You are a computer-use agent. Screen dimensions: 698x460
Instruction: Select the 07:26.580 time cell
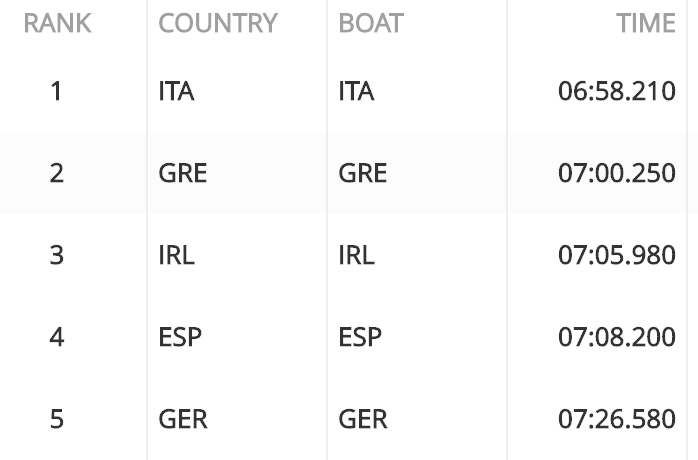tap(617, 419)
